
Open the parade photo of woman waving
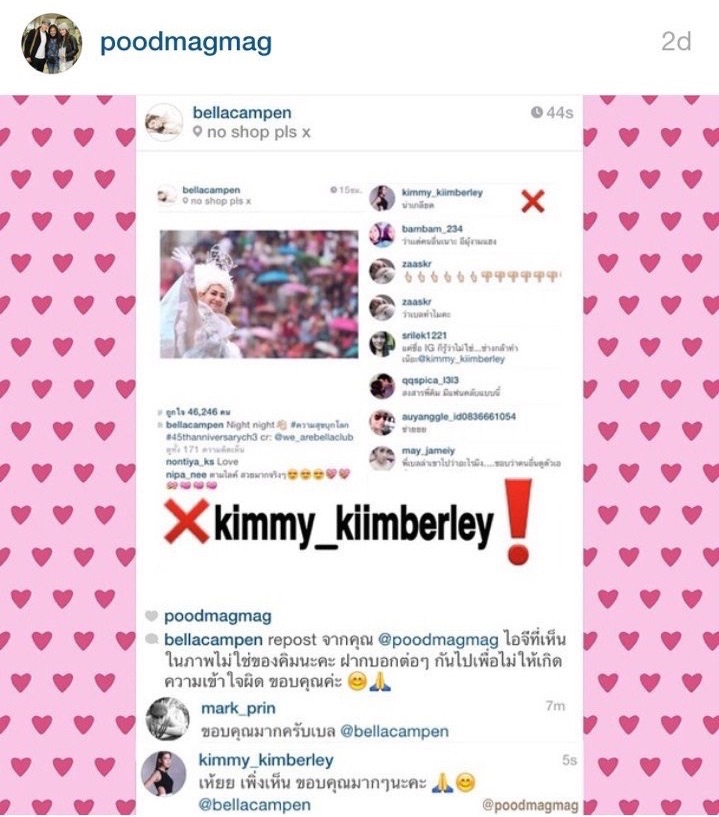click(x=259, y=294)
